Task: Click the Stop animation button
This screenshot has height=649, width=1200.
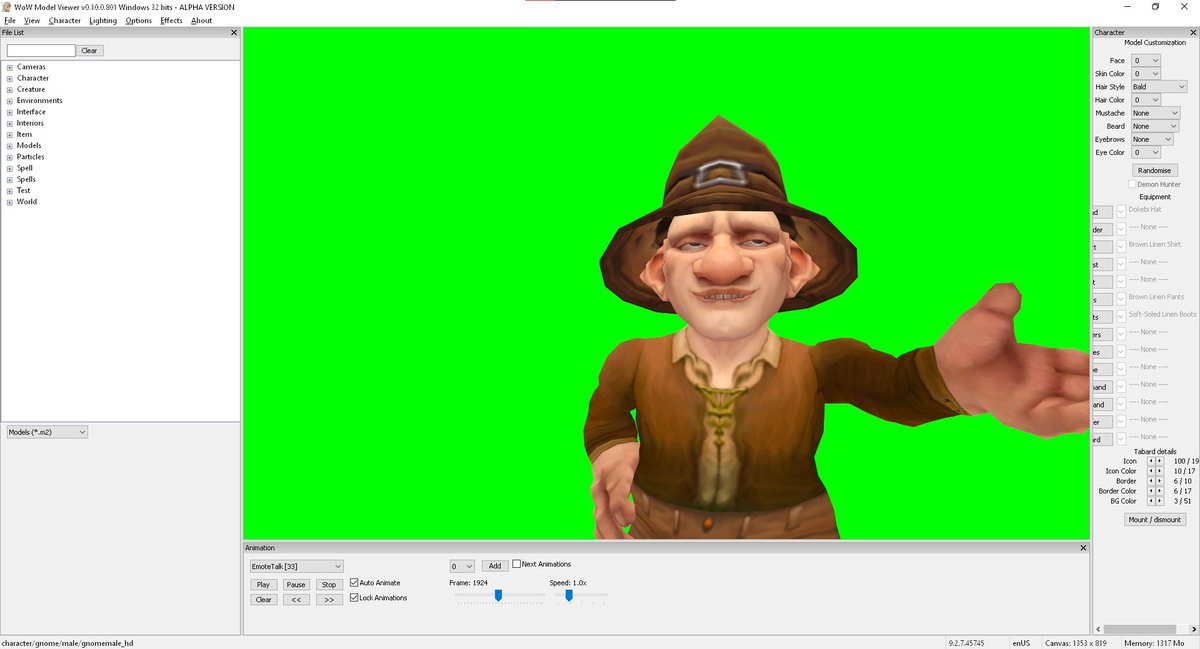Action: point(329,584)
